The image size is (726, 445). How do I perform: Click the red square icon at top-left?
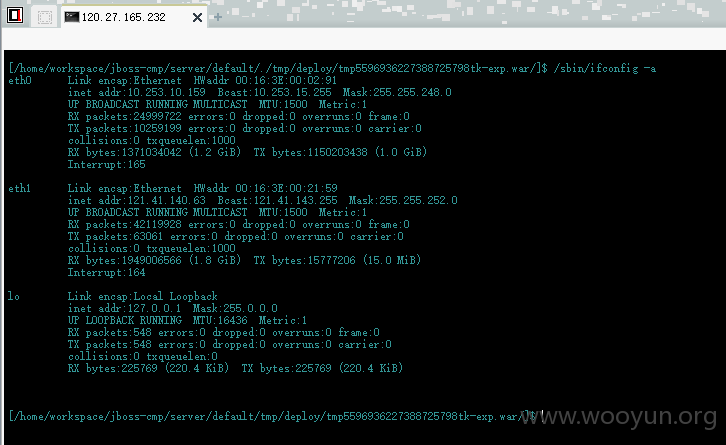pos(15,15)
